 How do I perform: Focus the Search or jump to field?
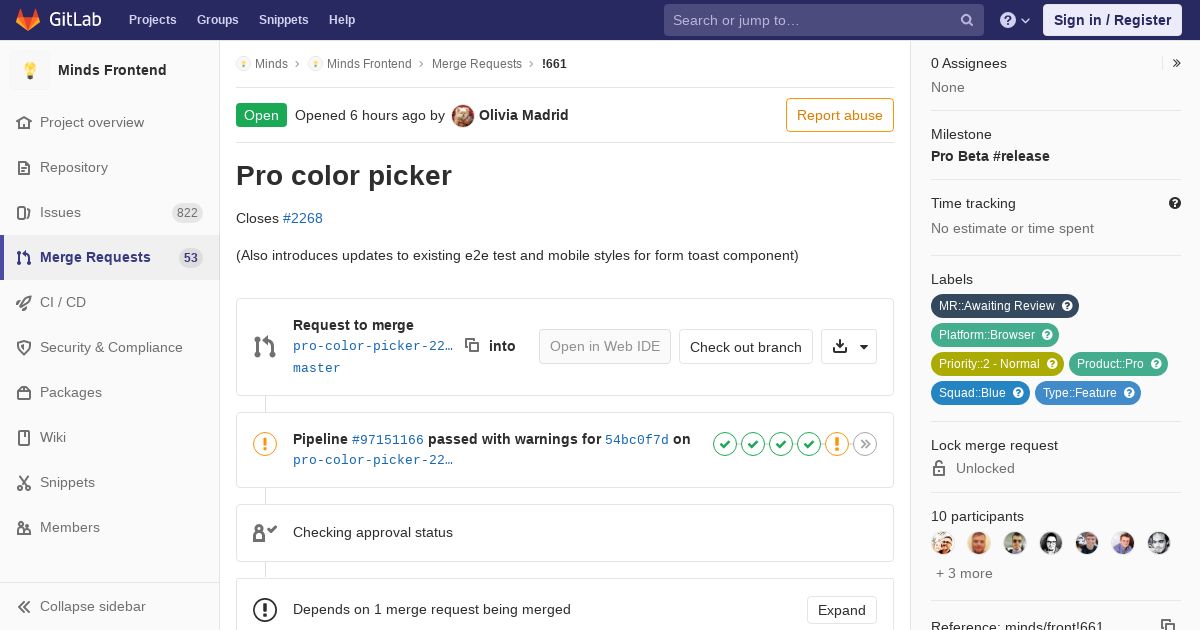[x=812, y=20]
